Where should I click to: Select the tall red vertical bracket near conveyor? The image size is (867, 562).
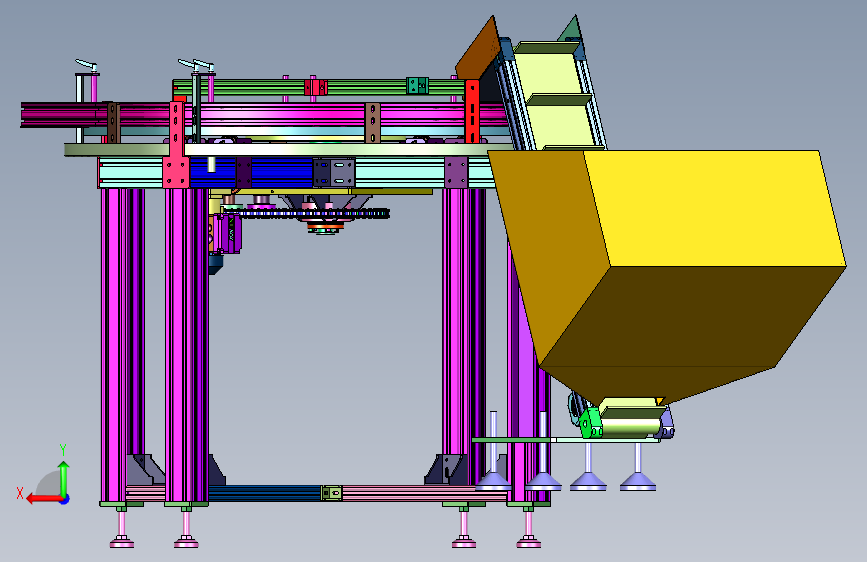(x=472, y=111)
